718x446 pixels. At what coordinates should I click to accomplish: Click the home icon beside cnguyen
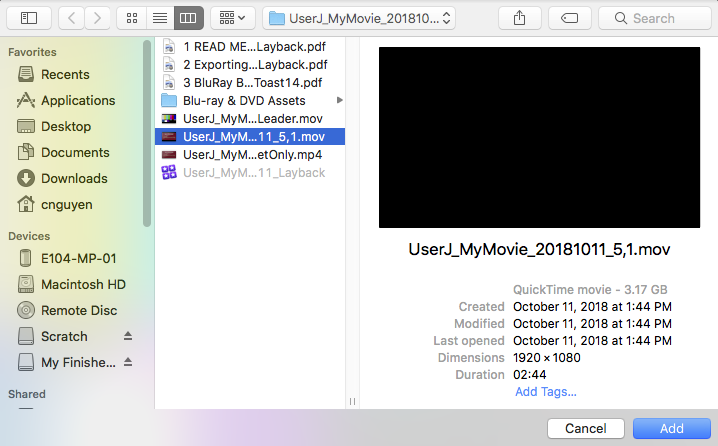coord(26,204)
